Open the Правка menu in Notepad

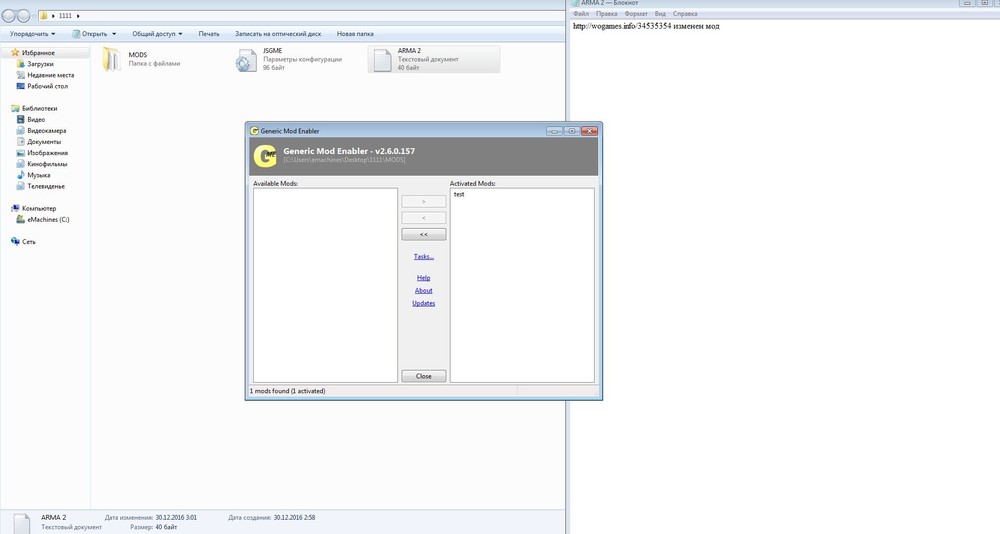click(607, 13)
